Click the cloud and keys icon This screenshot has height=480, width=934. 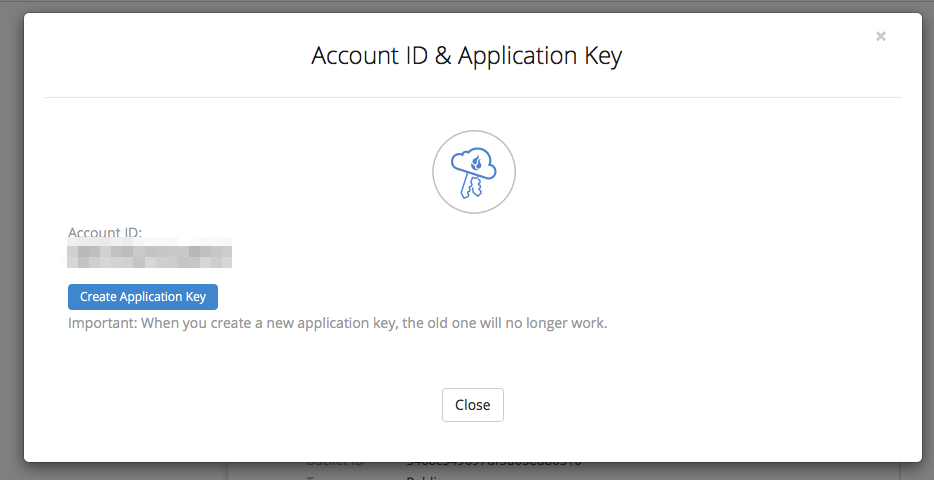474,173
